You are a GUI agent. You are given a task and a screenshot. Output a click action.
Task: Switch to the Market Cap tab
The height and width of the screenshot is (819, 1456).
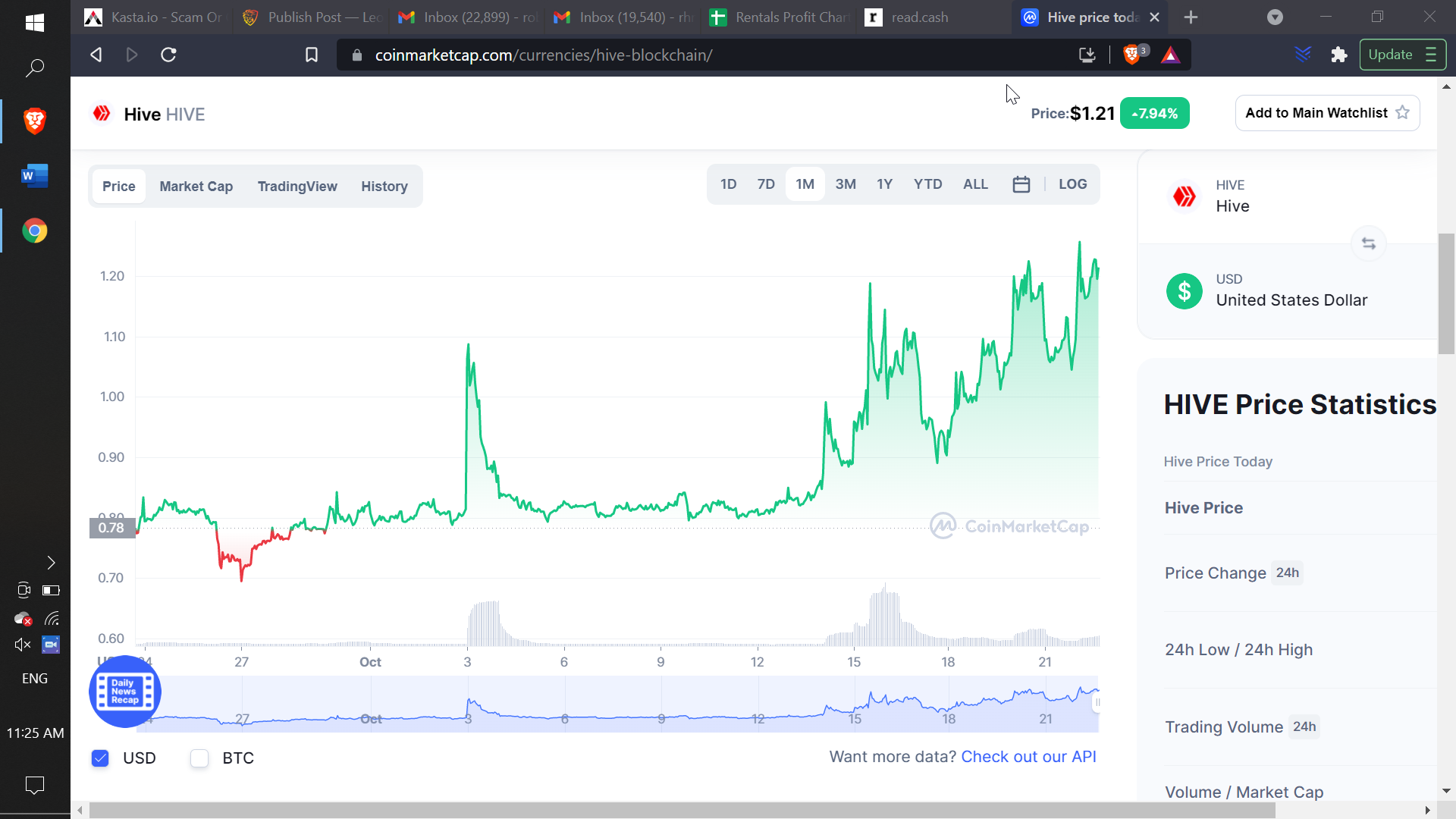pos(196,187)
